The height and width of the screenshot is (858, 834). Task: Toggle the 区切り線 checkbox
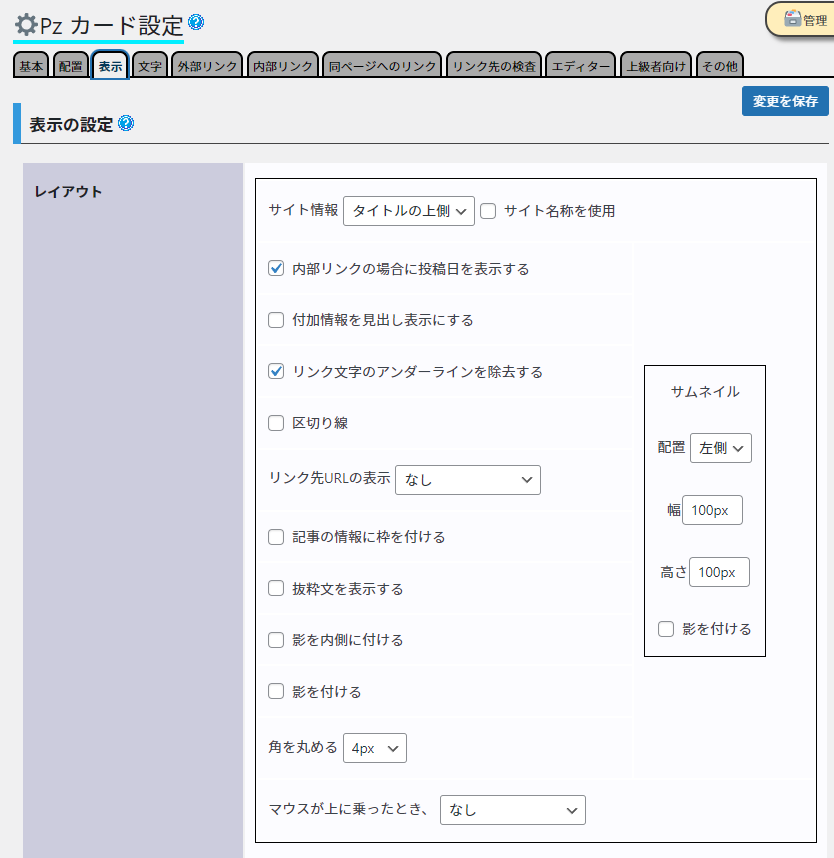coord(277,423)
